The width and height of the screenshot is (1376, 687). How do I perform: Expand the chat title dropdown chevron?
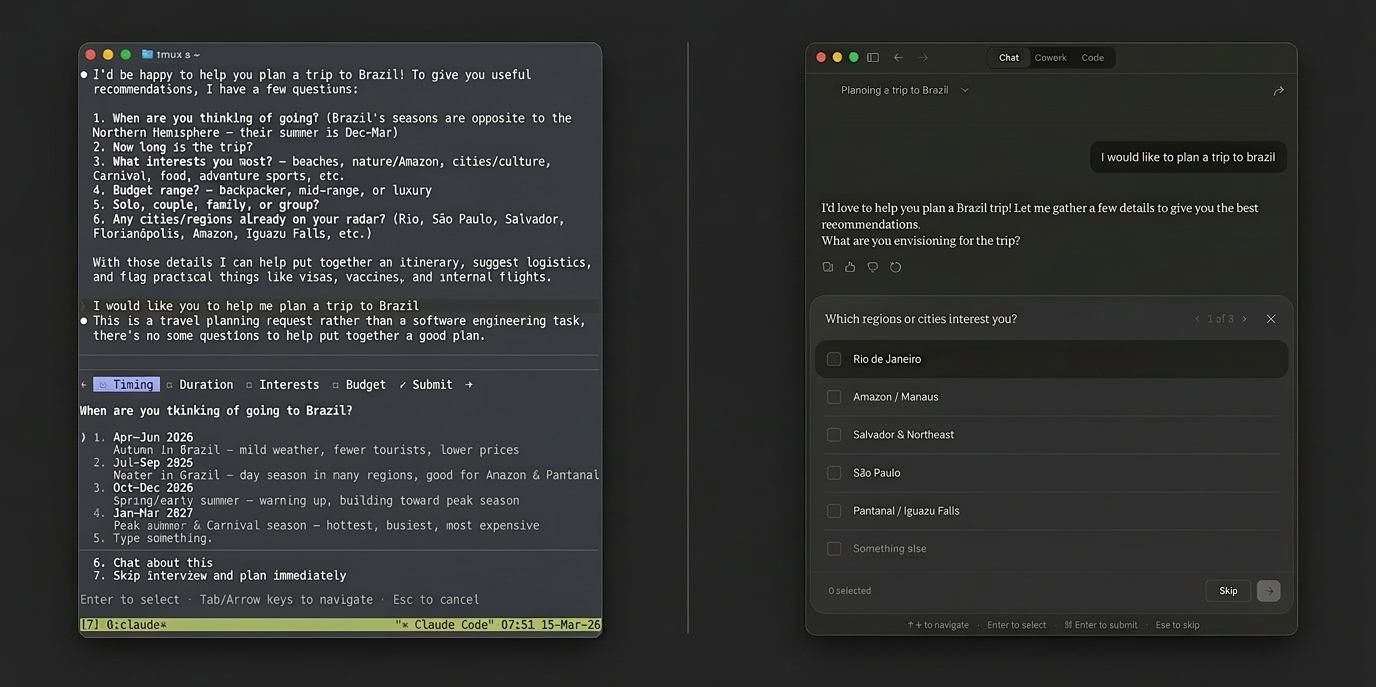pyautogui.click(x=965, y=90)
